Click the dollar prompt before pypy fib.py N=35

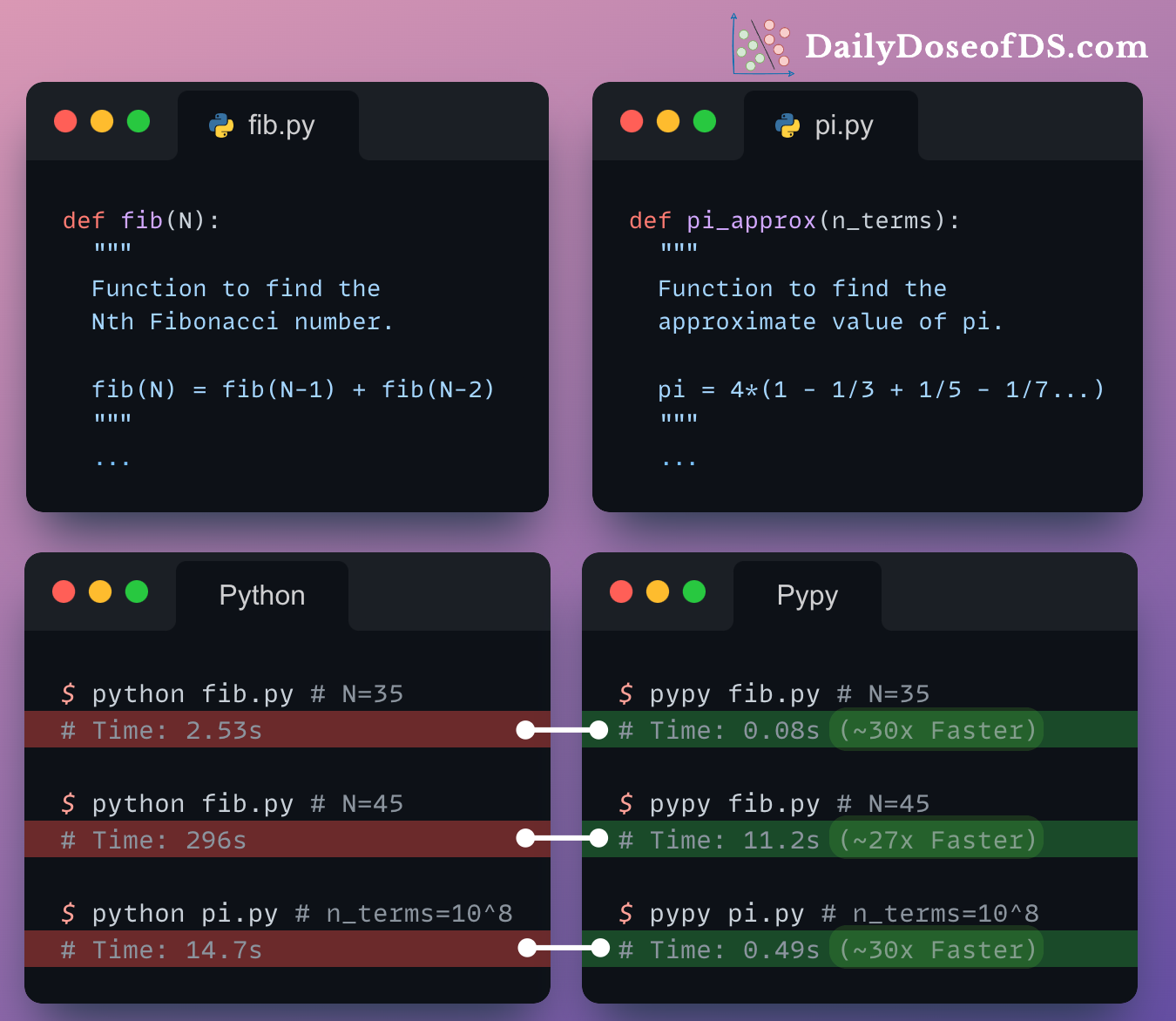(x=625, y=693)
